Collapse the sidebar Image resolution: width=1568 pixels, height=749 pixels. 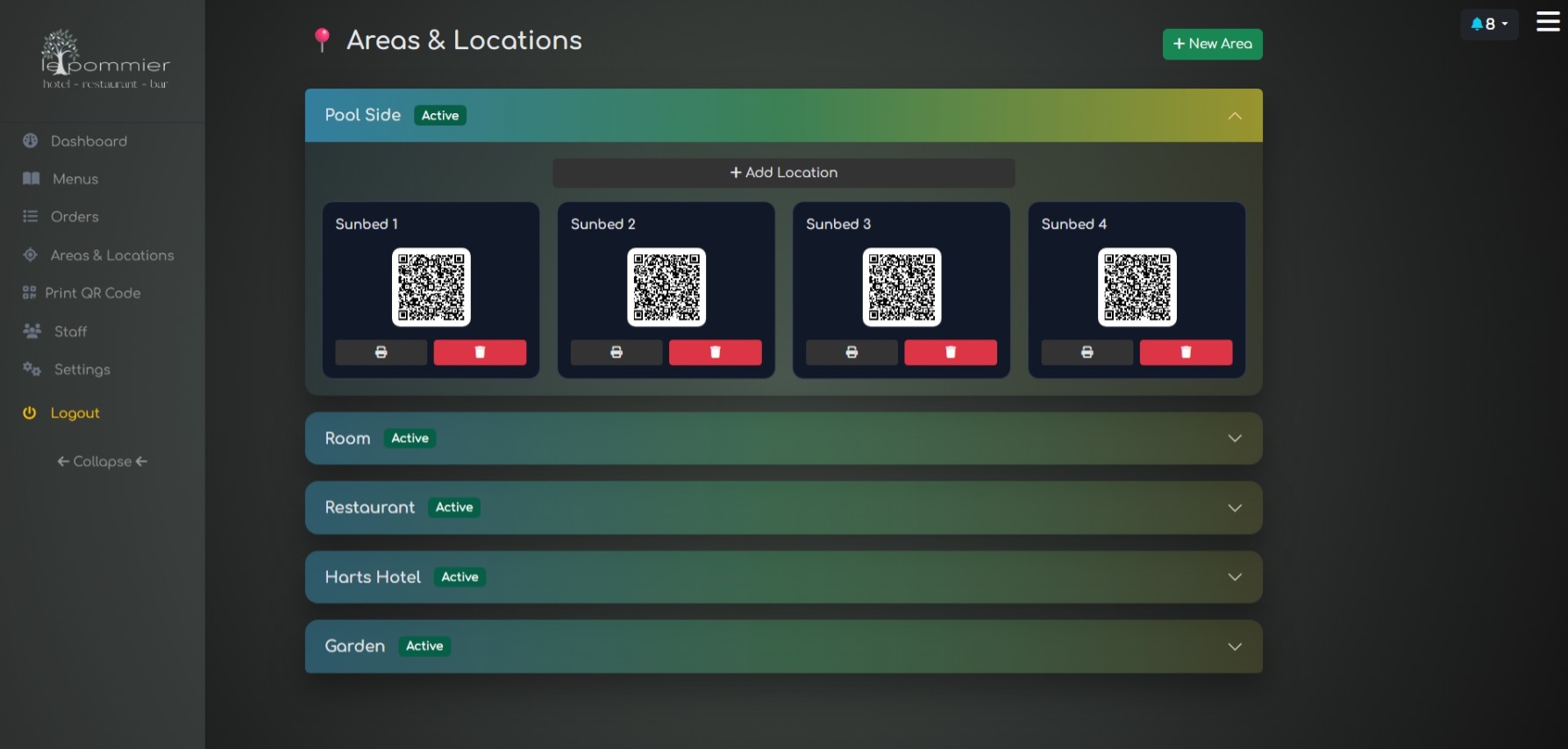(103, 461)
